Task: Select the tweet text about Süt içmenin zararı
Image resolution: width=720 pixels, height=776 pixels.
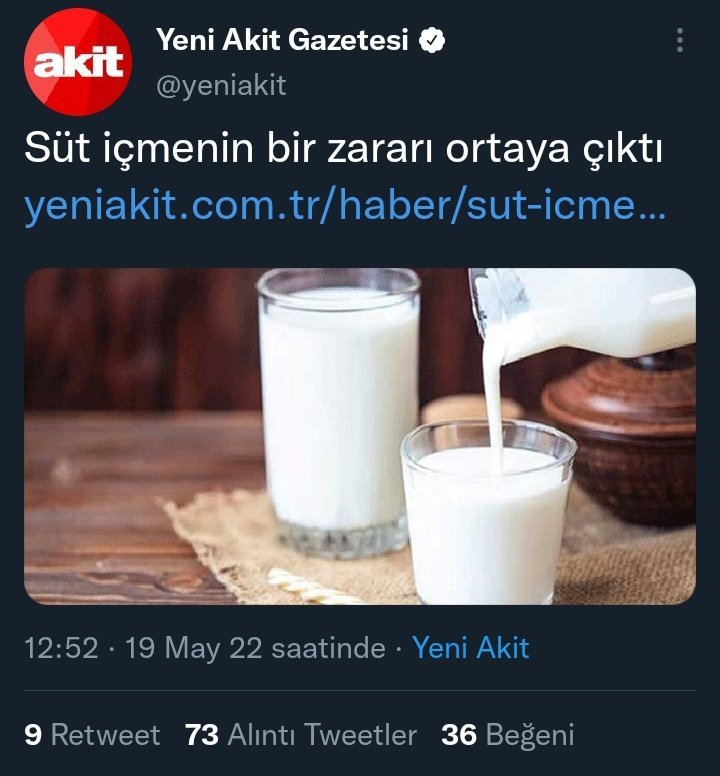Action: point(343,148)
